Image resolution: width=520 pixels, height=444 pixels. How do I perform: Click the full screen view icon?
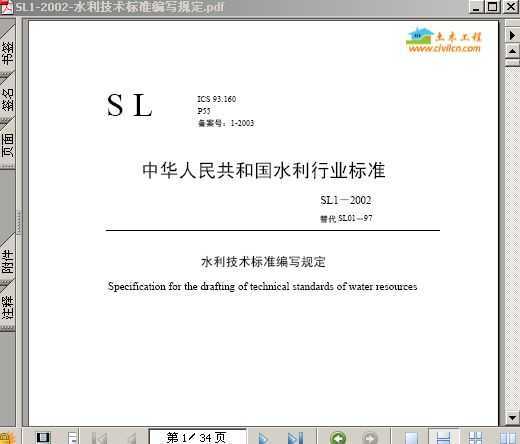pyautogui.click(x=43, y=437)
